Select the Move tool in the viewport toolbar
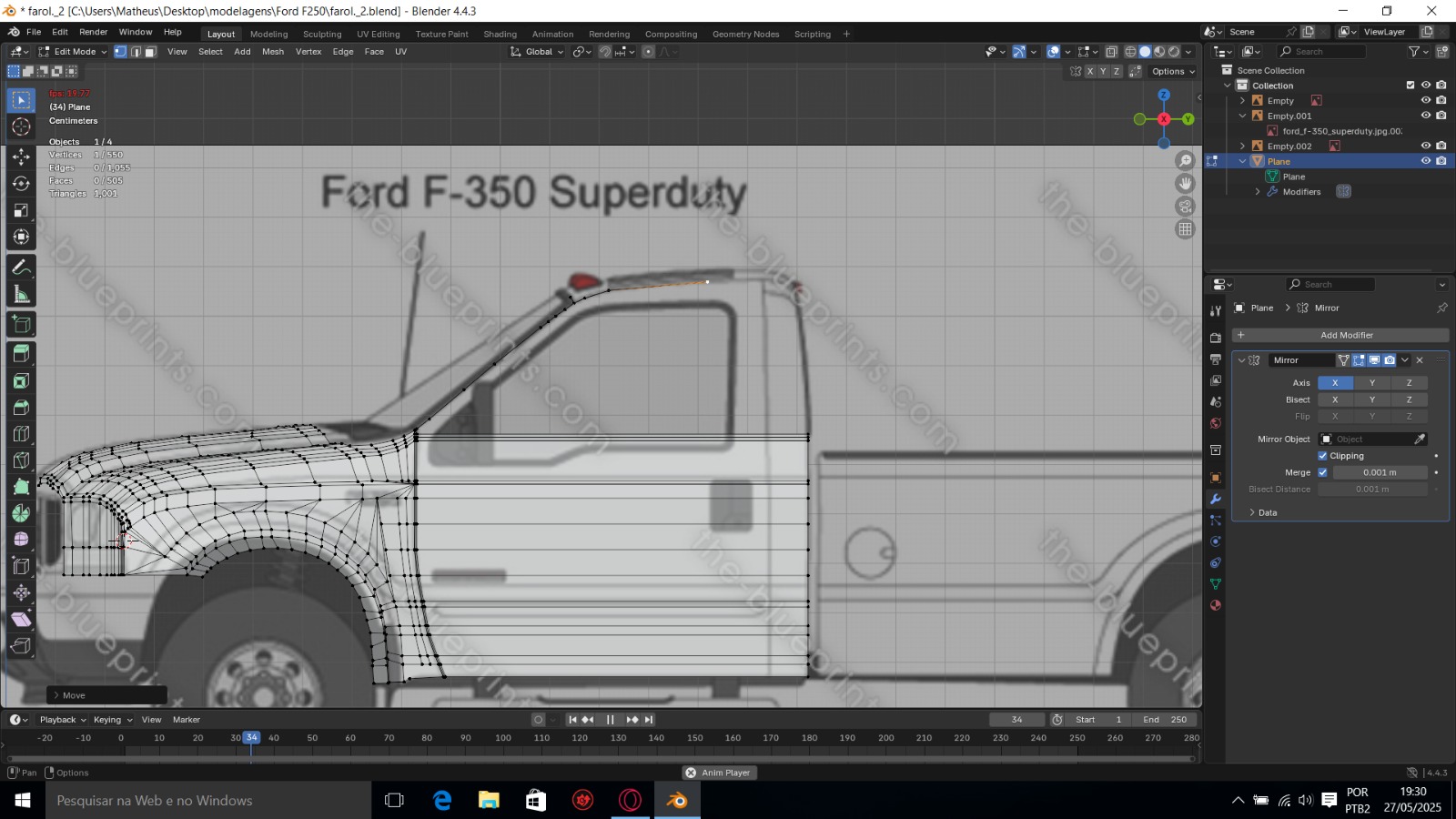This screenshot has width=1456, height=819. tap(21, 157)
